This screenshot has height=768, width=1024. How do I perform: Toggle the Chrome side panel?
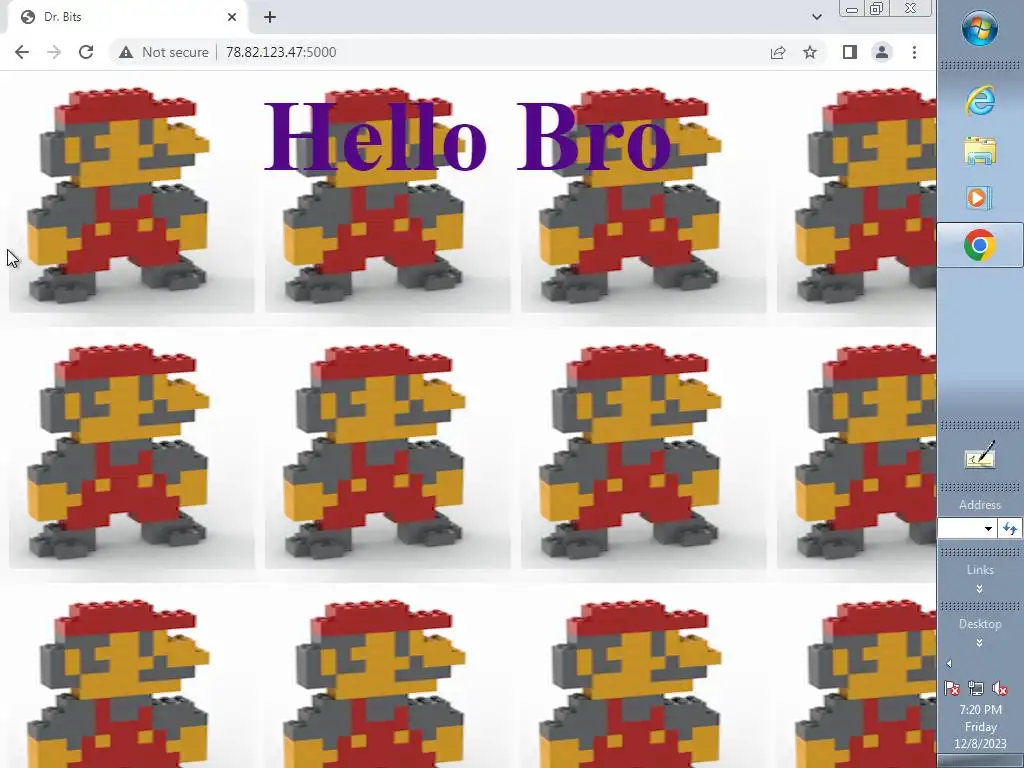tap(850, 52)
